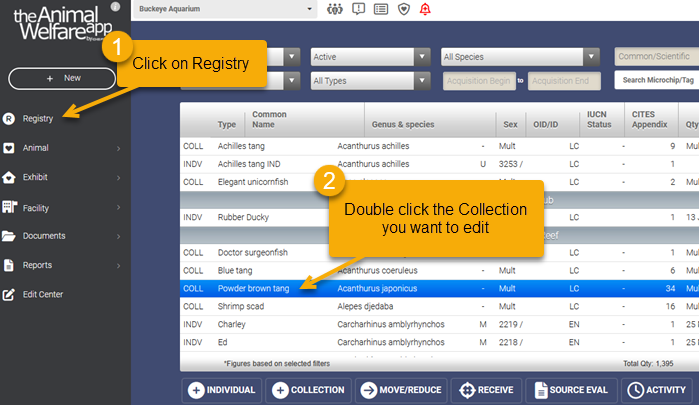Click the Acquisition Begin date field
The image size is (699, 405).
click(479, 81)
